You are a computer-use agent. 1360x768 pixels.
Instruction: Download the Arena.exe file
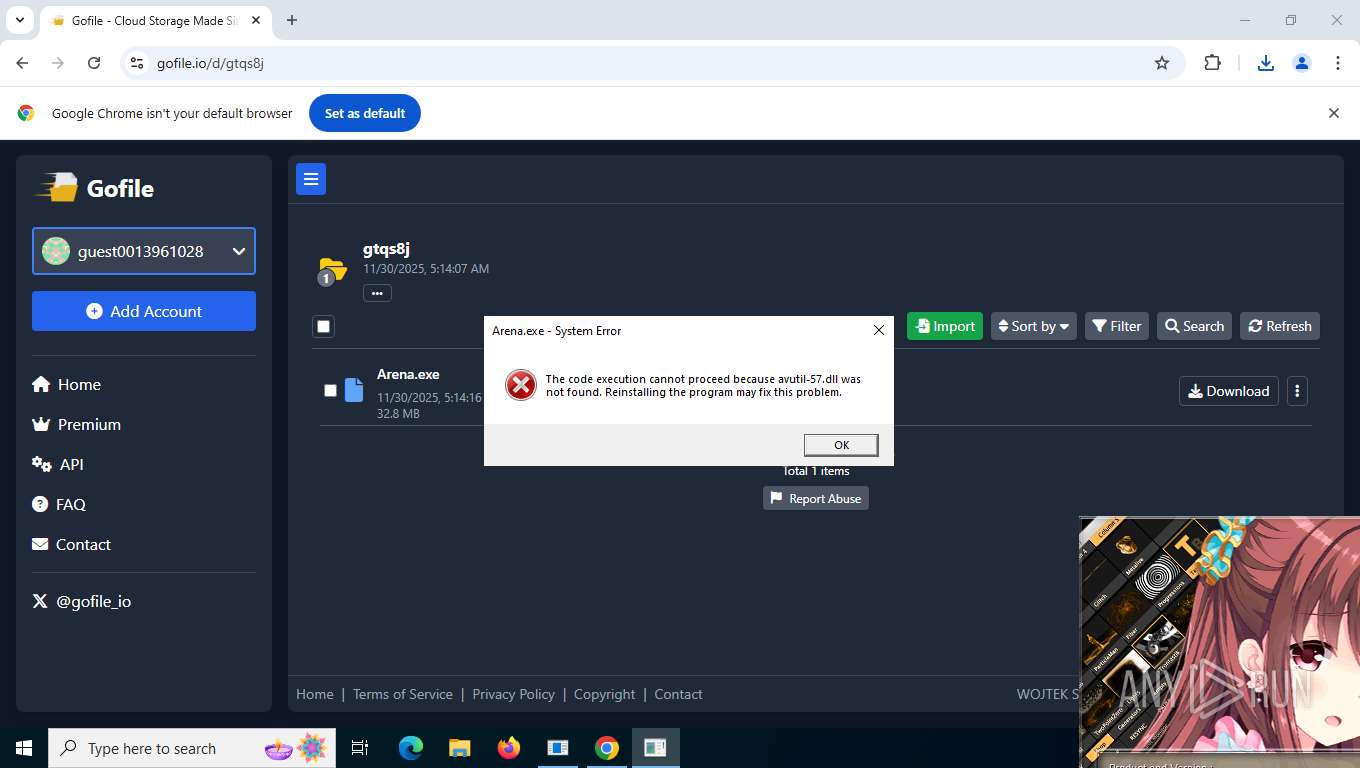click(1228, 391)
